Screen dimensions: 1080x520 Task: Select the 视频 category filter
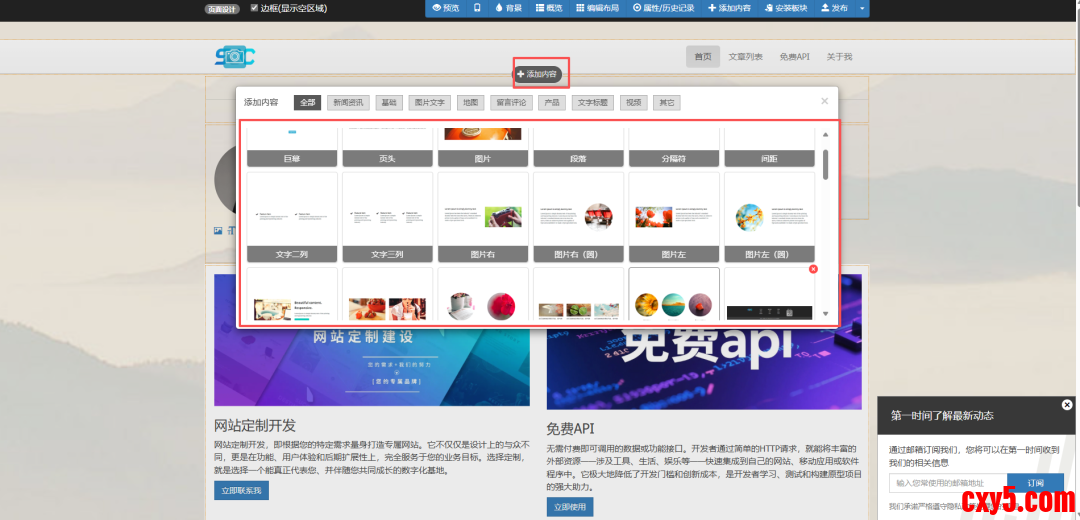[632, 102]
